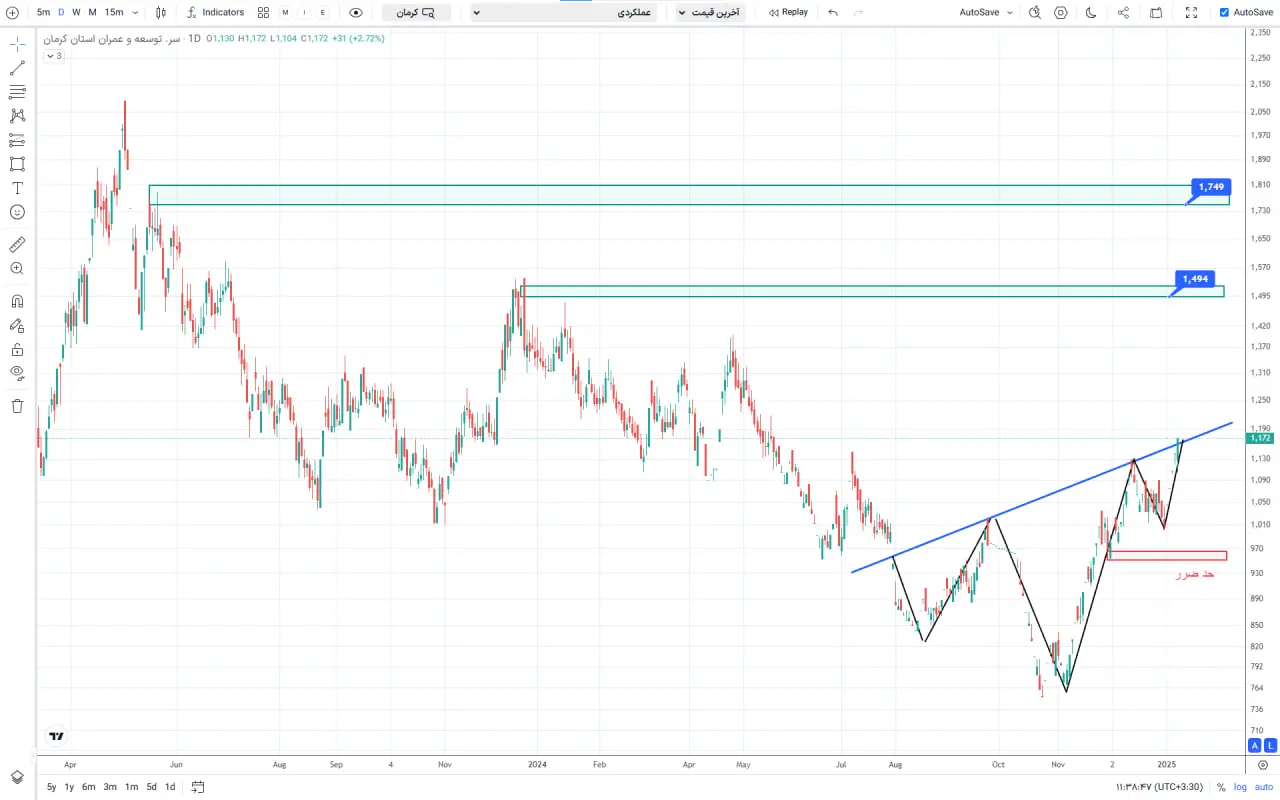This screenshot has height=800, width=1280.
Task: Expand the AutoSave layout dropdown
Action: coord(986,13)
